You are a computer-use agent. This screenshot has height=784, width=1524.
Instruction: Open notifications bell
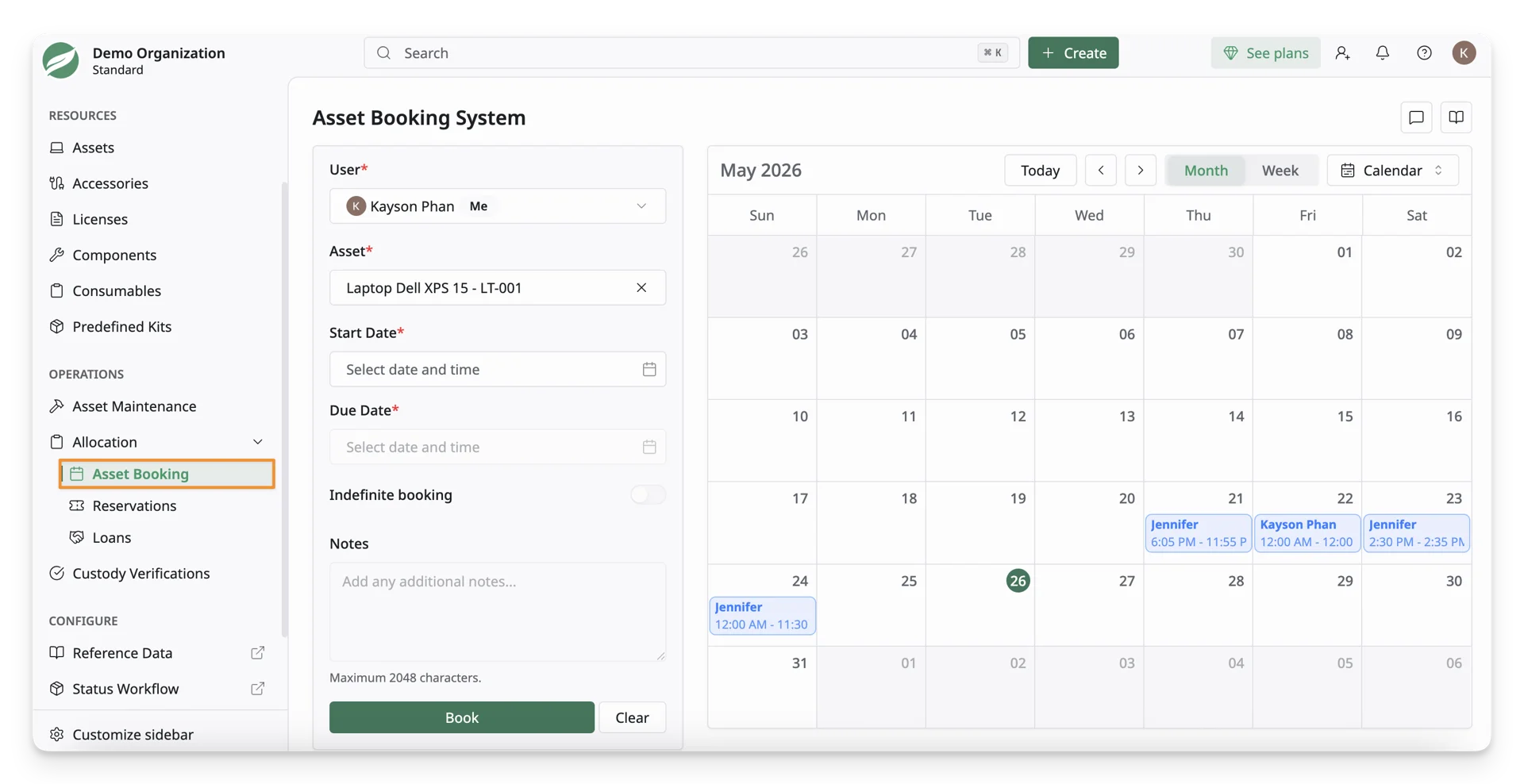click(x=1383, y=52)
